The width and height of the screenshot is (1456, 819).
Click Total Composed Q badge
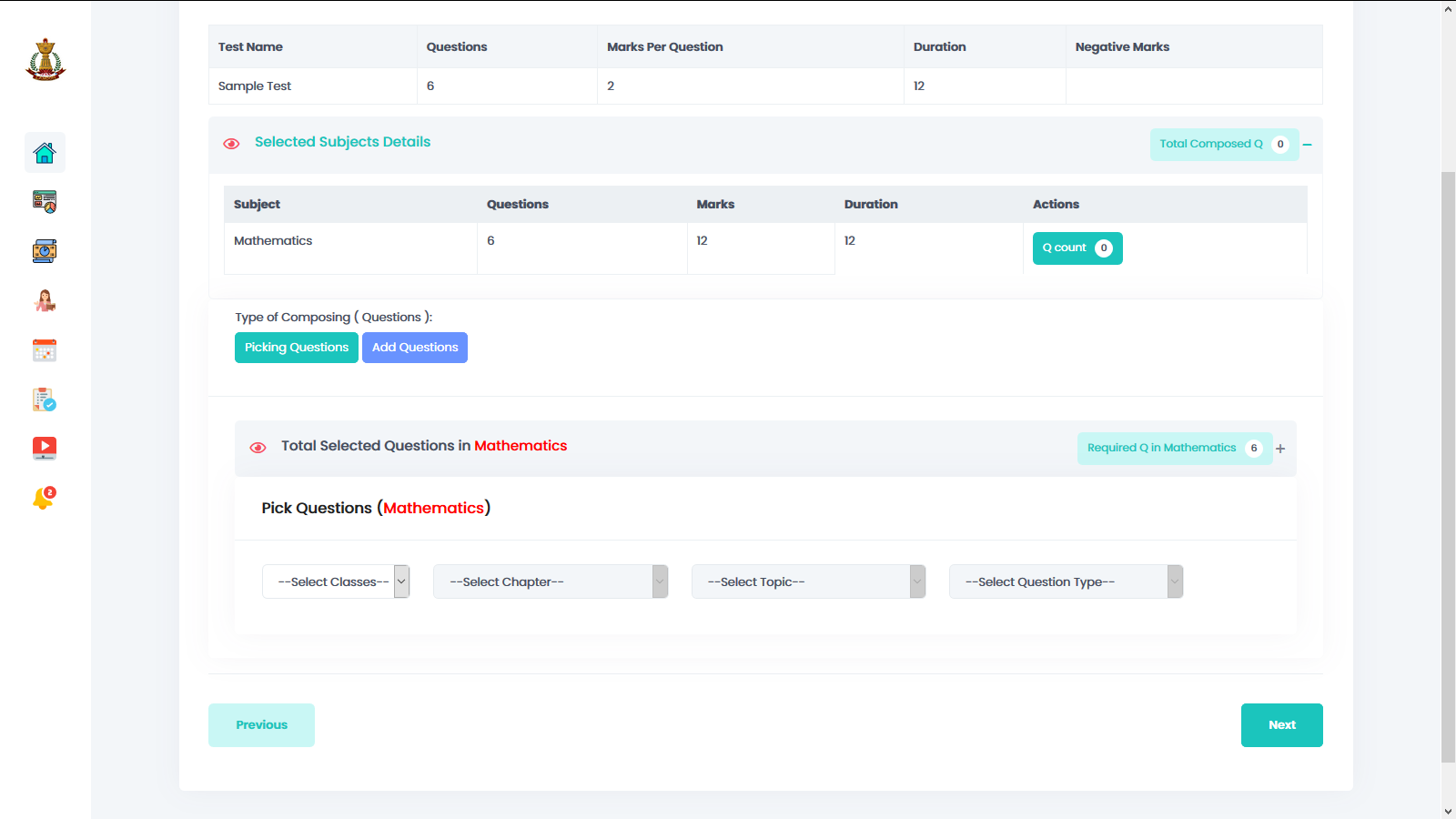pyautogui.click(x=1224, y=145)
